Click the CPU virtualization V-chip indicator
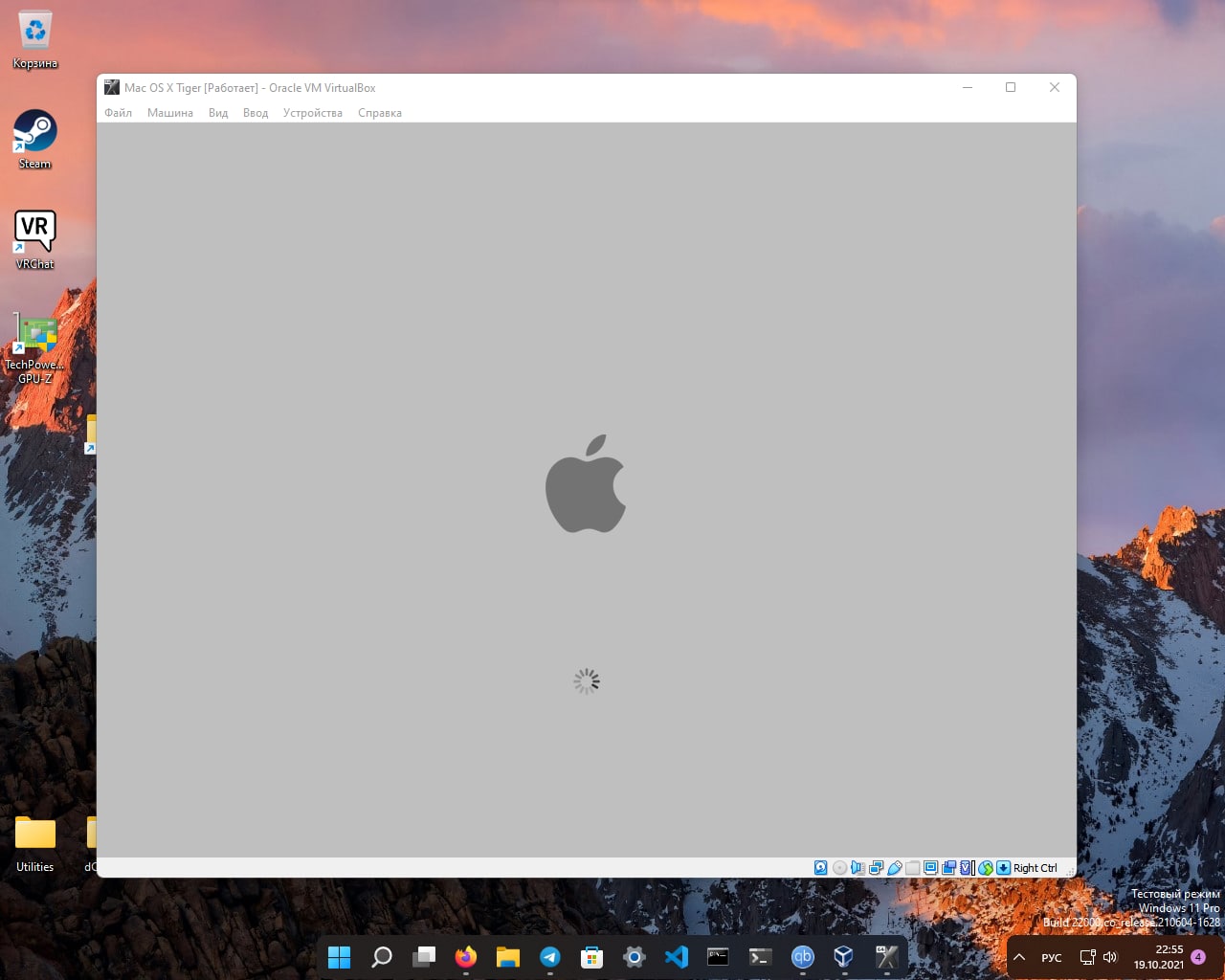The width and height of the screenshot is (1225, 980). 967,868
